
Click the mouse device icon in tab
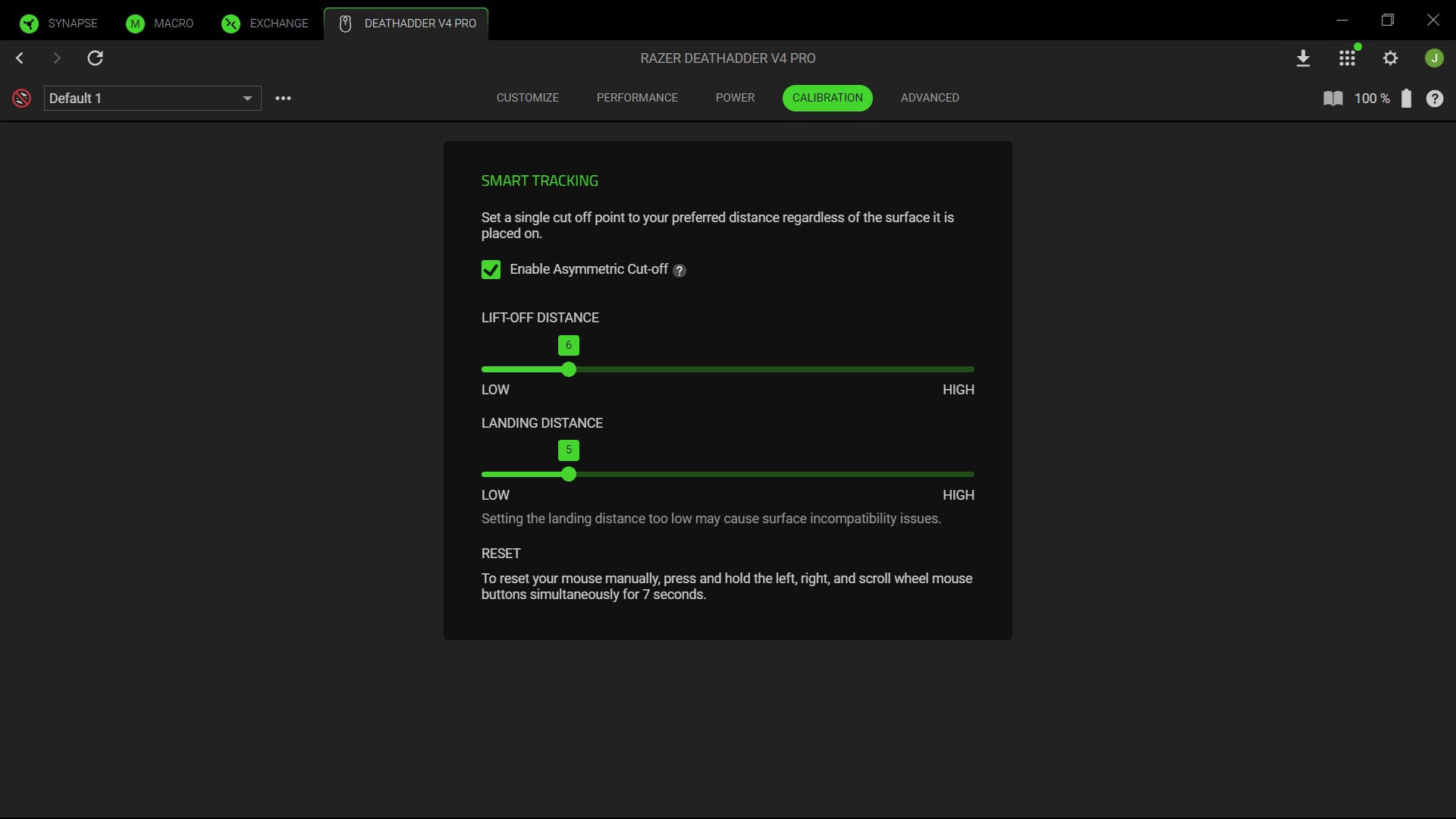click(x=345, y=24)
